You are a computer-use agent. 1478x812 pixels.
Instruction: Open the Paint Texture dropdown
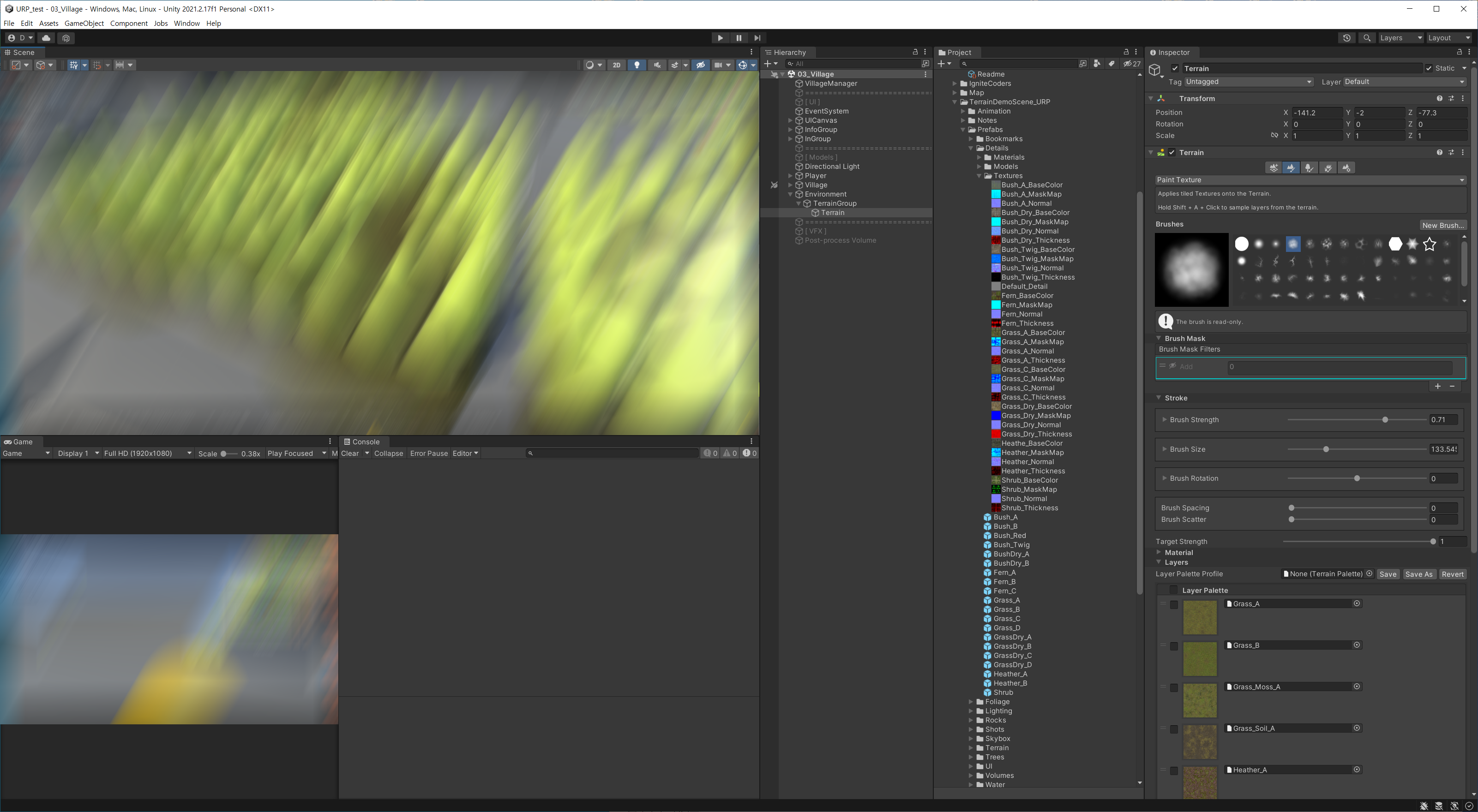[1310, 179]
